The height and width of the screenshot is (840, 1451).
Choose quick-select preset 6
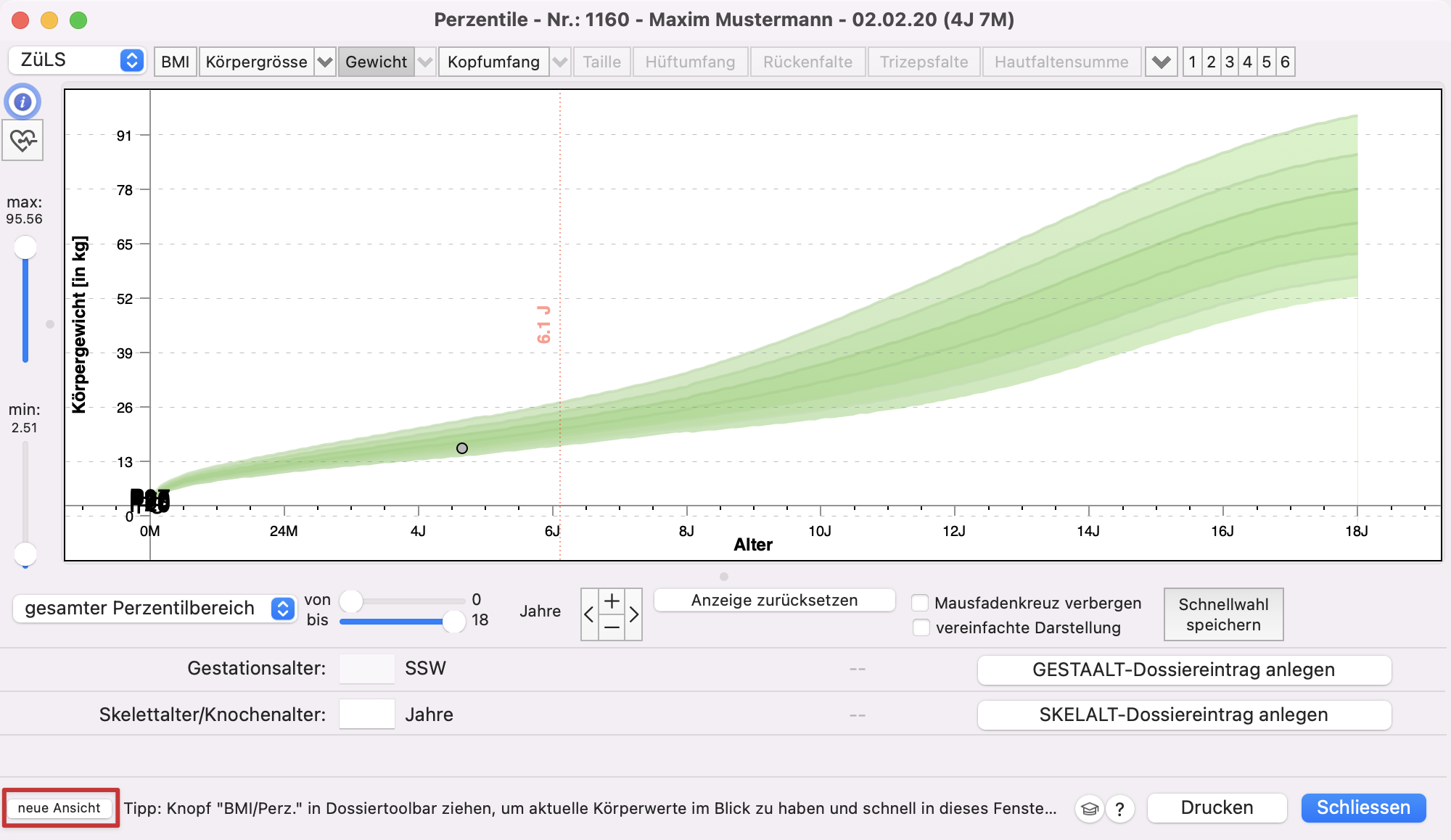(x=1285, y=62)
